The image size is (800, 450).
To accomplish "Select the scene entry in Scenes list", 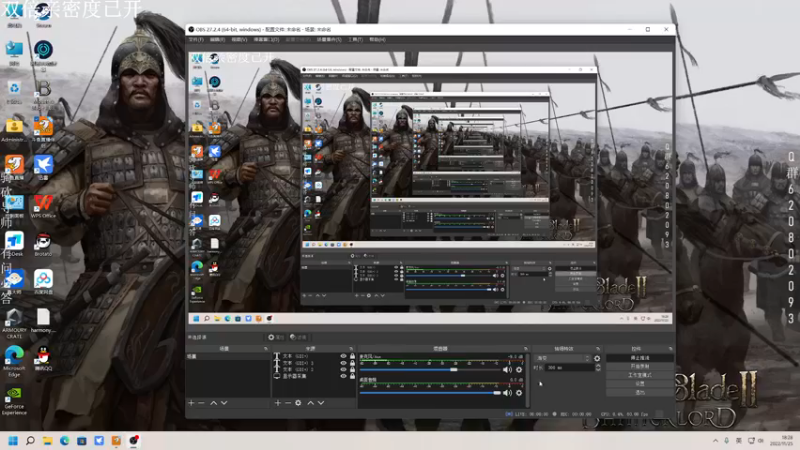I will pyautogui.click(x=228, y=356).
